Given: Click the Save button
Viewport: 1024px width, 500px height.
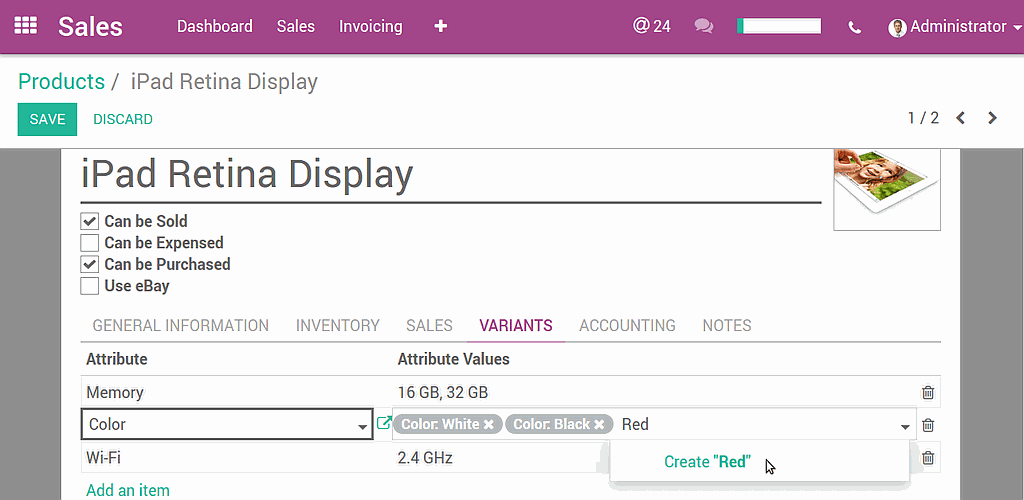Looking at the screenshot, I should [47, 119].
